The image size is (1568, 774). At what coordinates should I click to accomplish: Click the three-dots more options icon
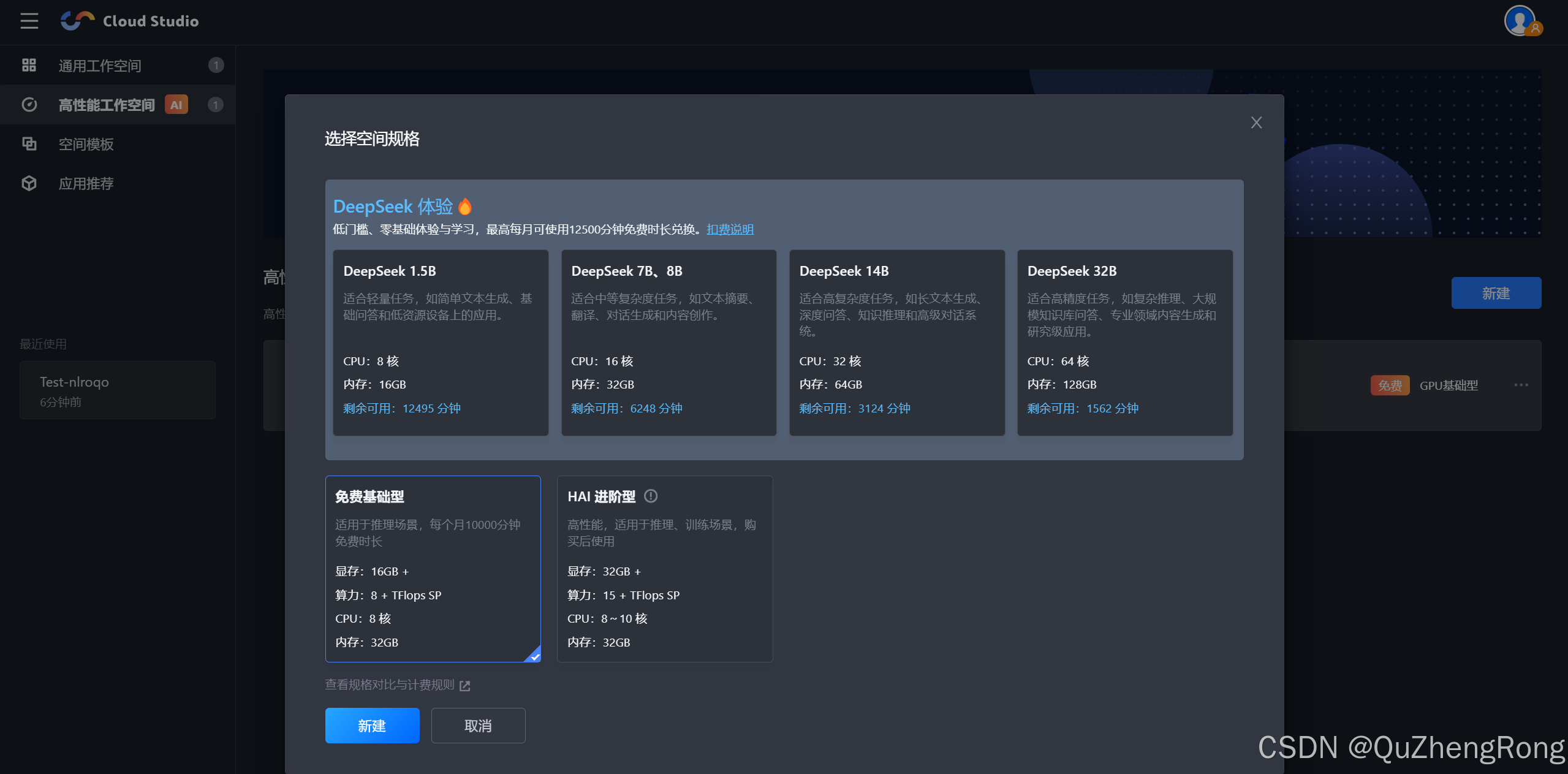(1521, 385)
